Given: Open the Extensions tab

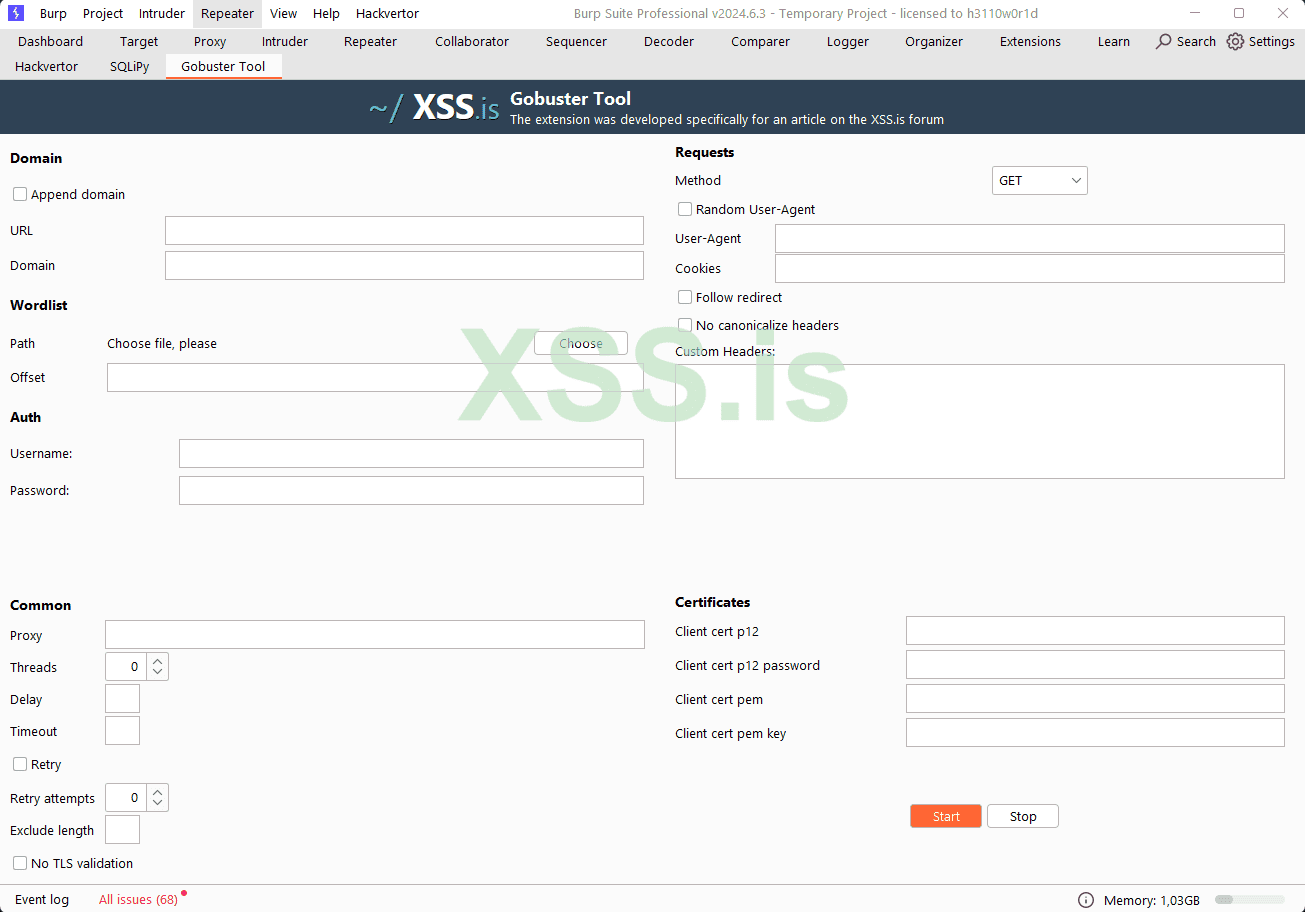Looking at the screenshot, I should coord(1030,41).
